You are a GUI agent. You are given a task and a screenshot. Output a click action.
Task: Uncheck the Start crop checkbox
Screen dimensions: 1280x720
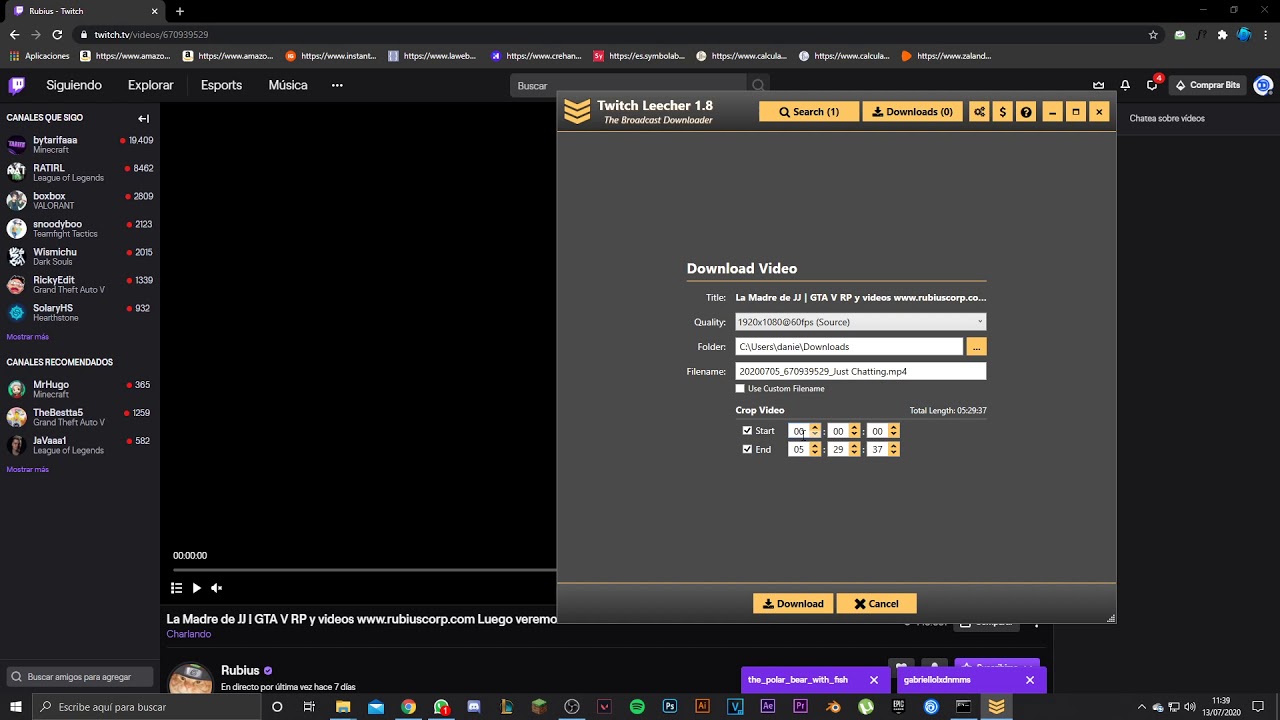click(x=747, y=431)
